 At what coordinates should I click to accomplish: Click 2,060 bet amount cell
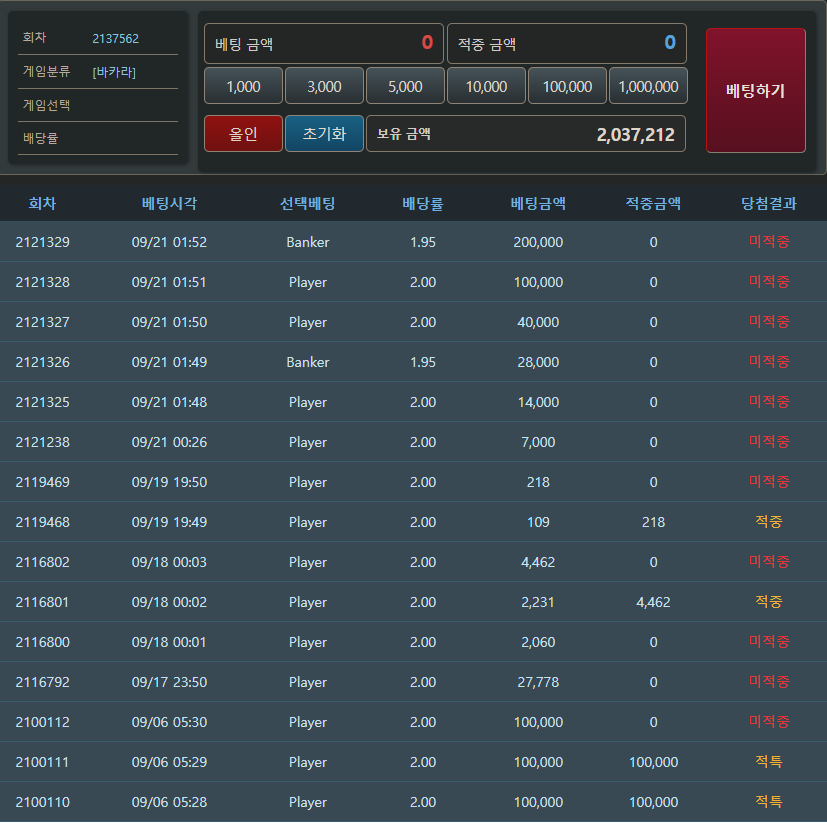[x=538, y=643]
